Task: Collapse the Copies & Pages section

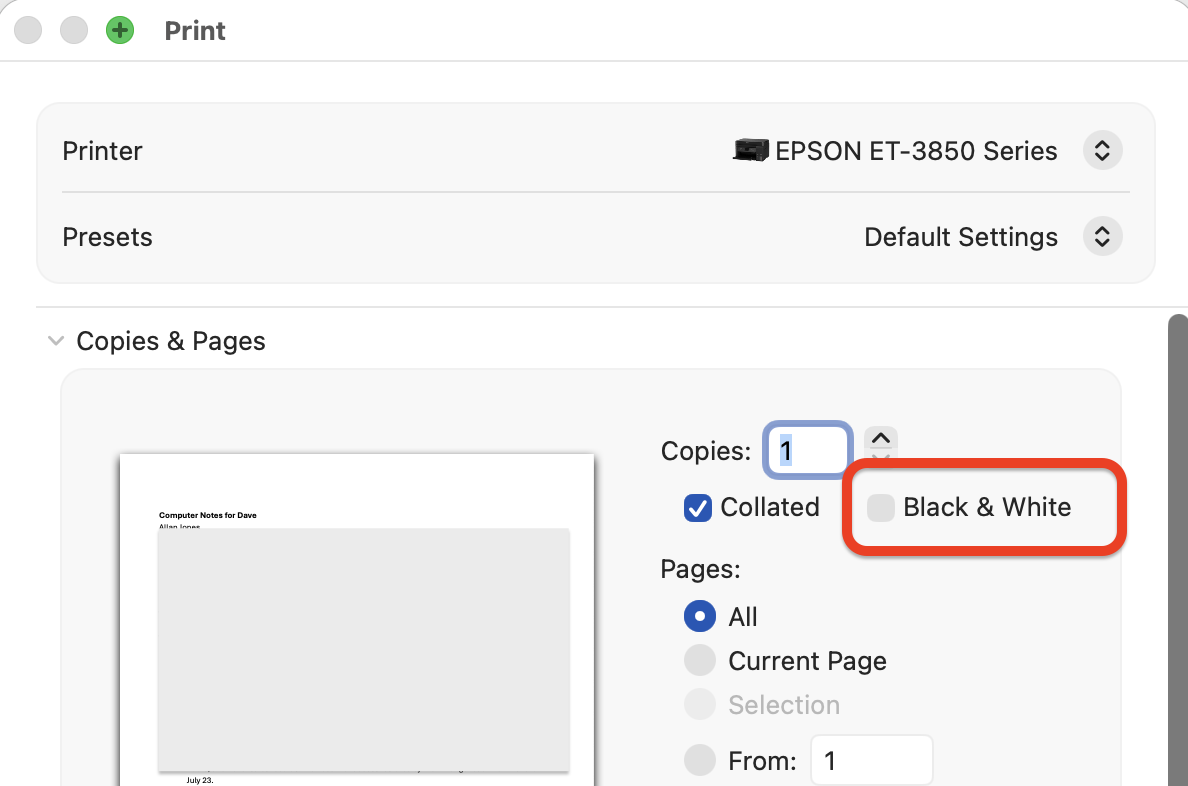Action: click(55, 341)
